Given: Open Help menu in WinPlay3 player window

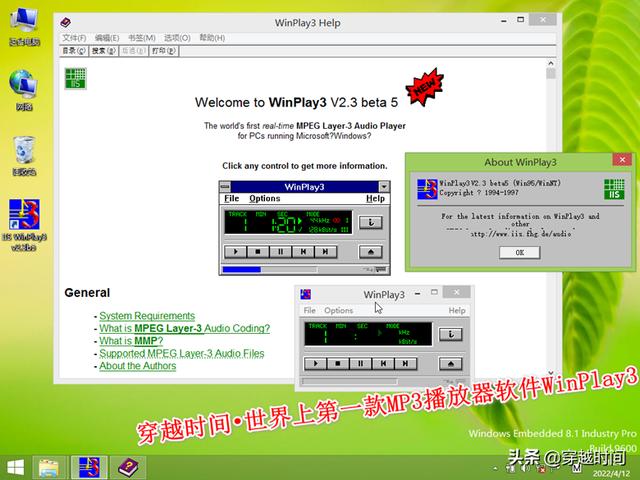Looking at the screenshot, I should (x=457, y=311).
